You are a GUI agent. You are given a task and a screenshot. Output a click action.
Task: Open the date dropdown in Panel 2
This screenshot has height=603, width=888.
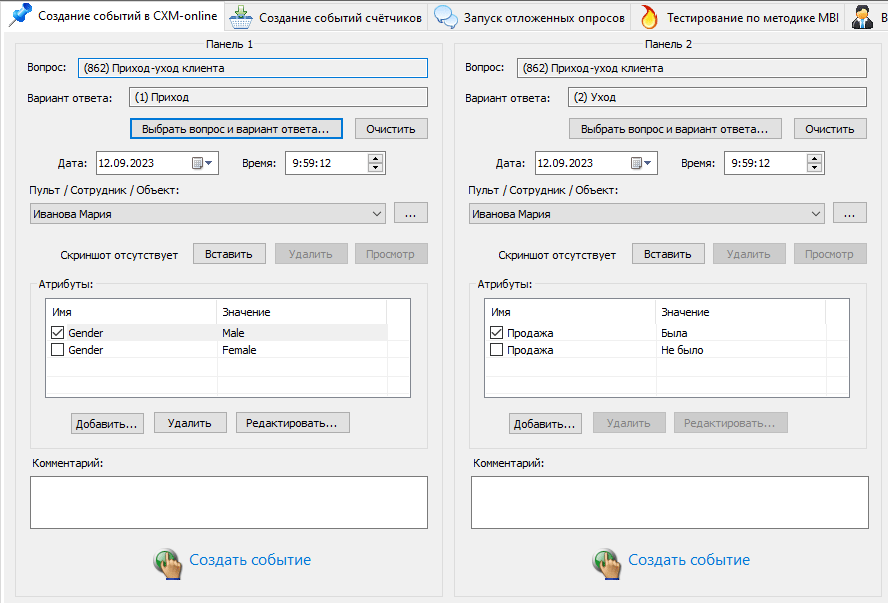642,163
